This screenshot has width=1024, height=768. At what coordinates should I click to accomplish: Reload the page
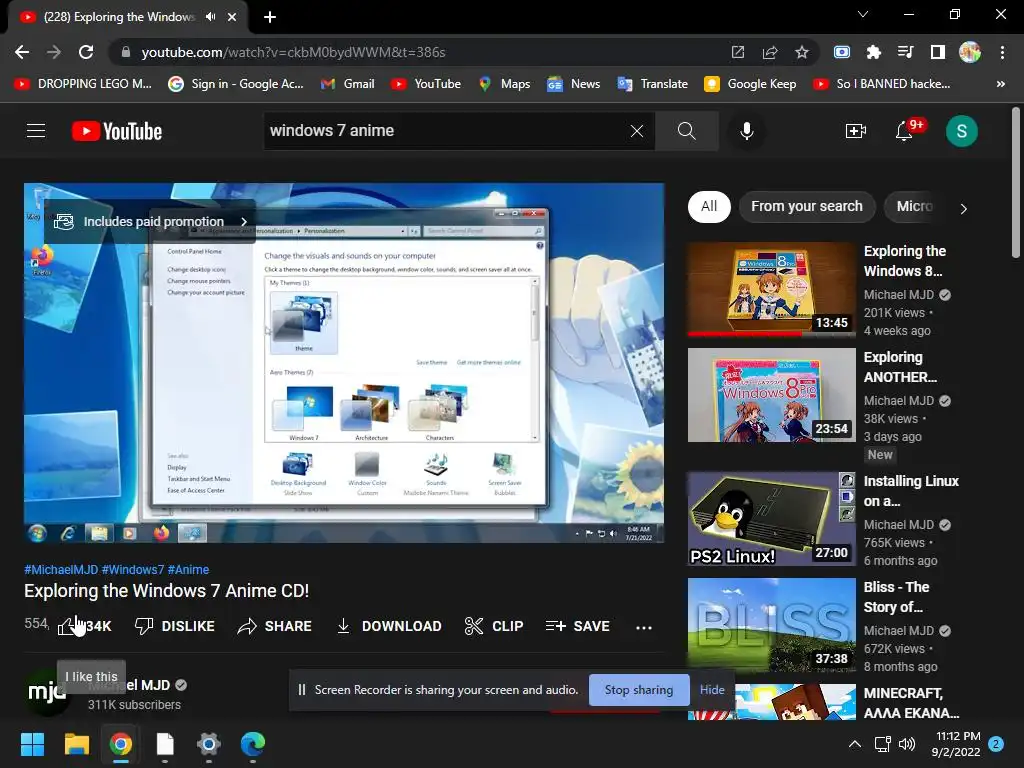(86, 52)
